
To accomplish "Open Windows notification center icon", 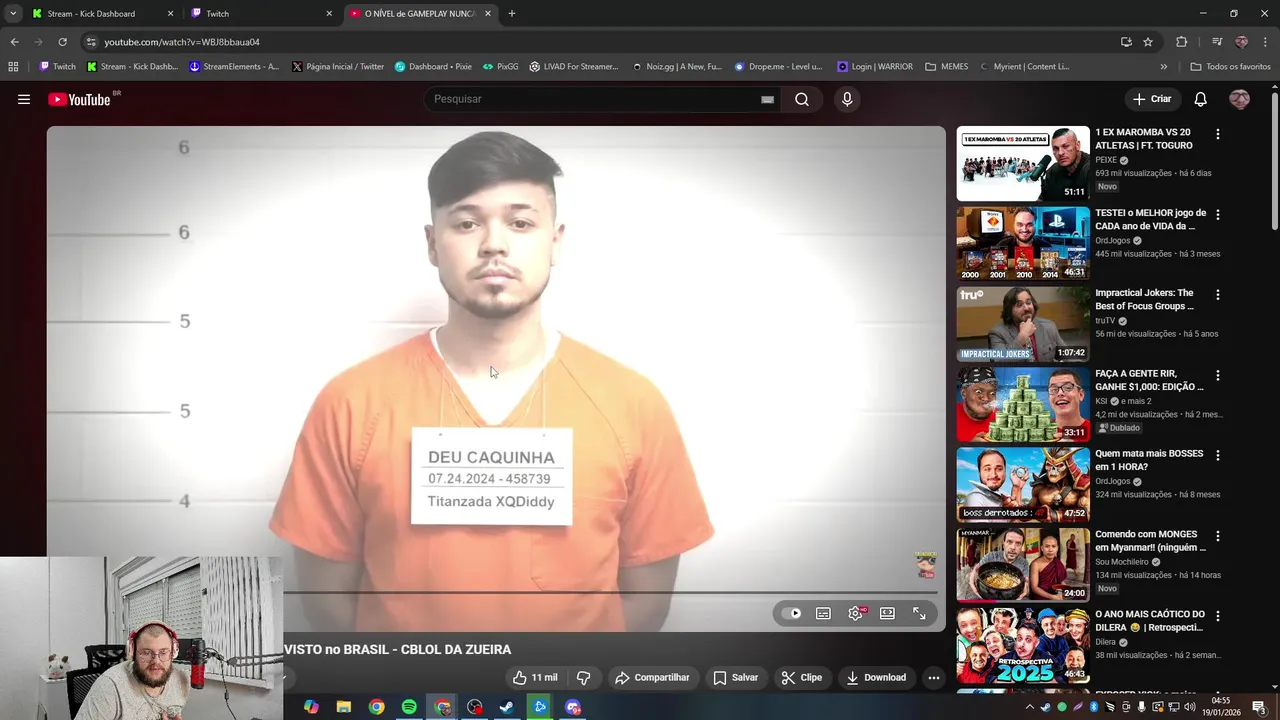I will pos(1259,707).
